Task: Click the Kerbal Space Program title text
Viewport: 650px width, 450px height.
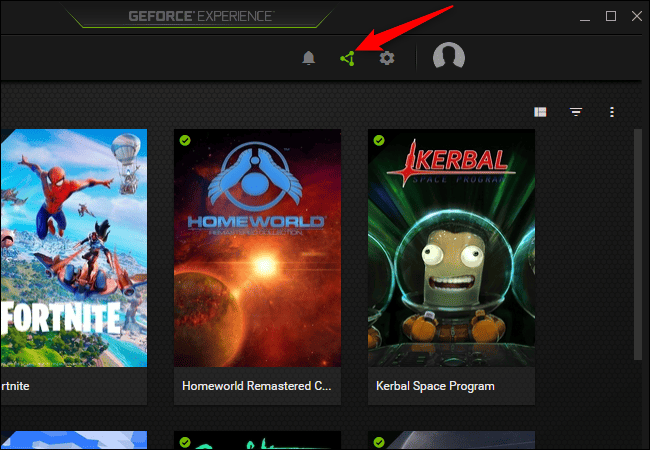Action: coord(435,386)
